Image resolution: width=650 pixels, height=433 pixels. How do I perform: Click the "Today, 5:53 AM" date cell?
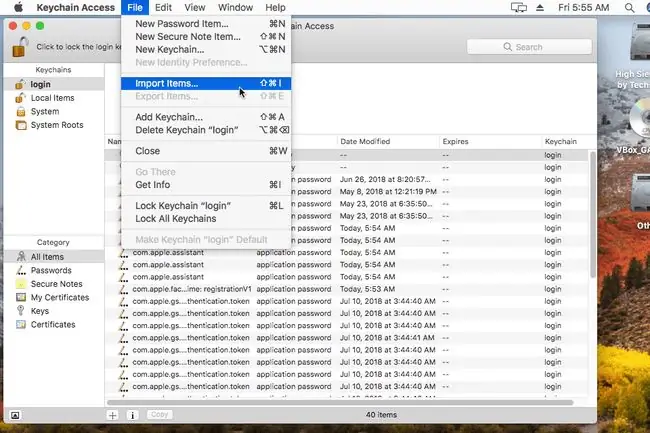[x=367, y=289]
